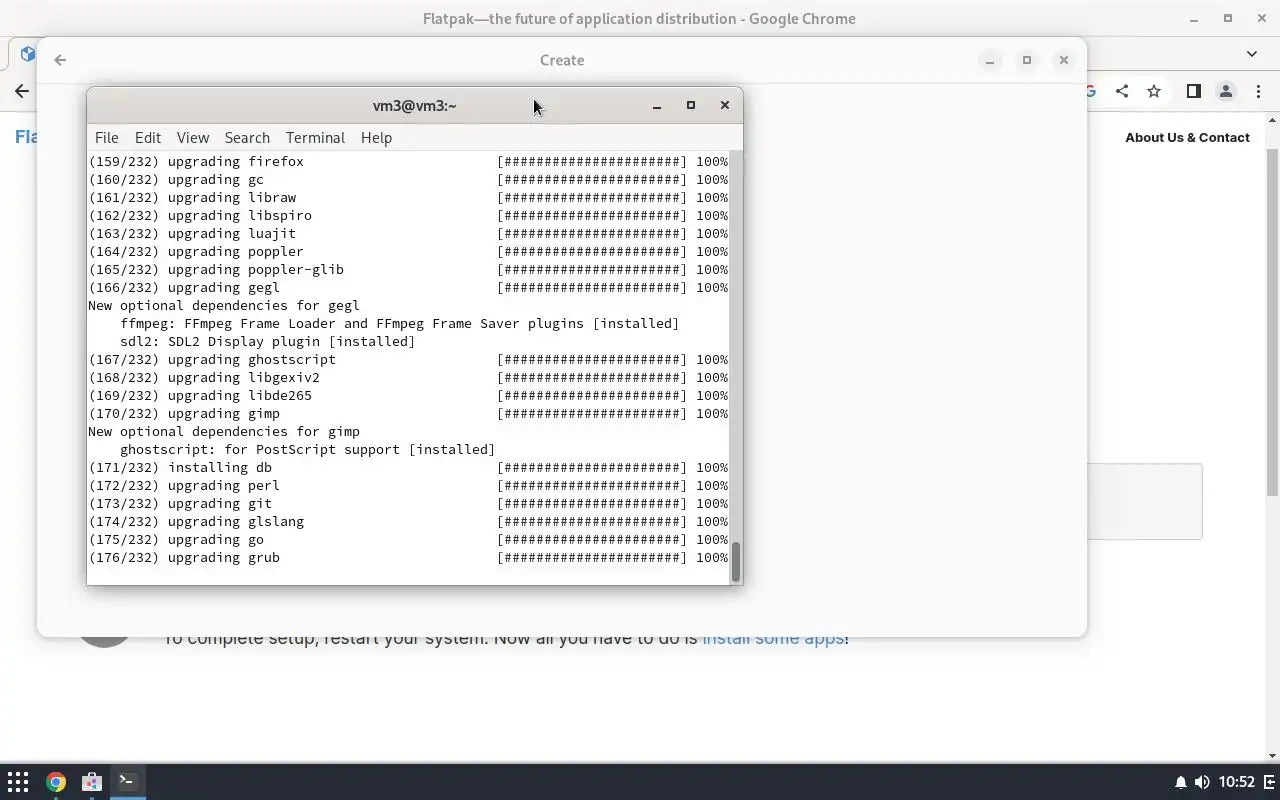
Task: Follow the 'install some apps' link
Action: pyautogui.click(x=773, y=638)
